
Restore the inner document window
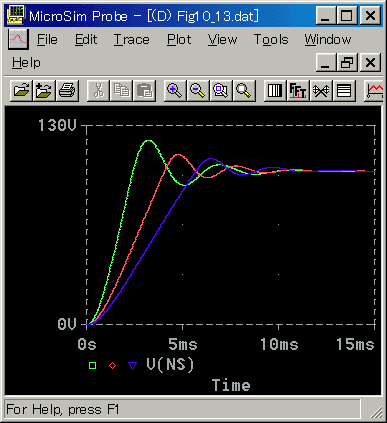pyautogui.click(x=347, y=62)
